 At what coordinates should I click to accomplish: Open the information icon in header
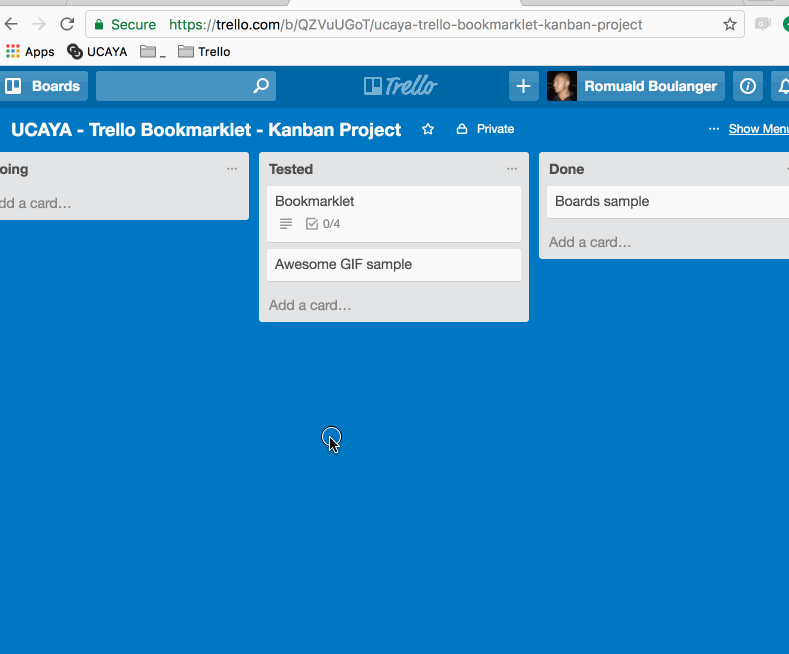(x=747, y=86)
